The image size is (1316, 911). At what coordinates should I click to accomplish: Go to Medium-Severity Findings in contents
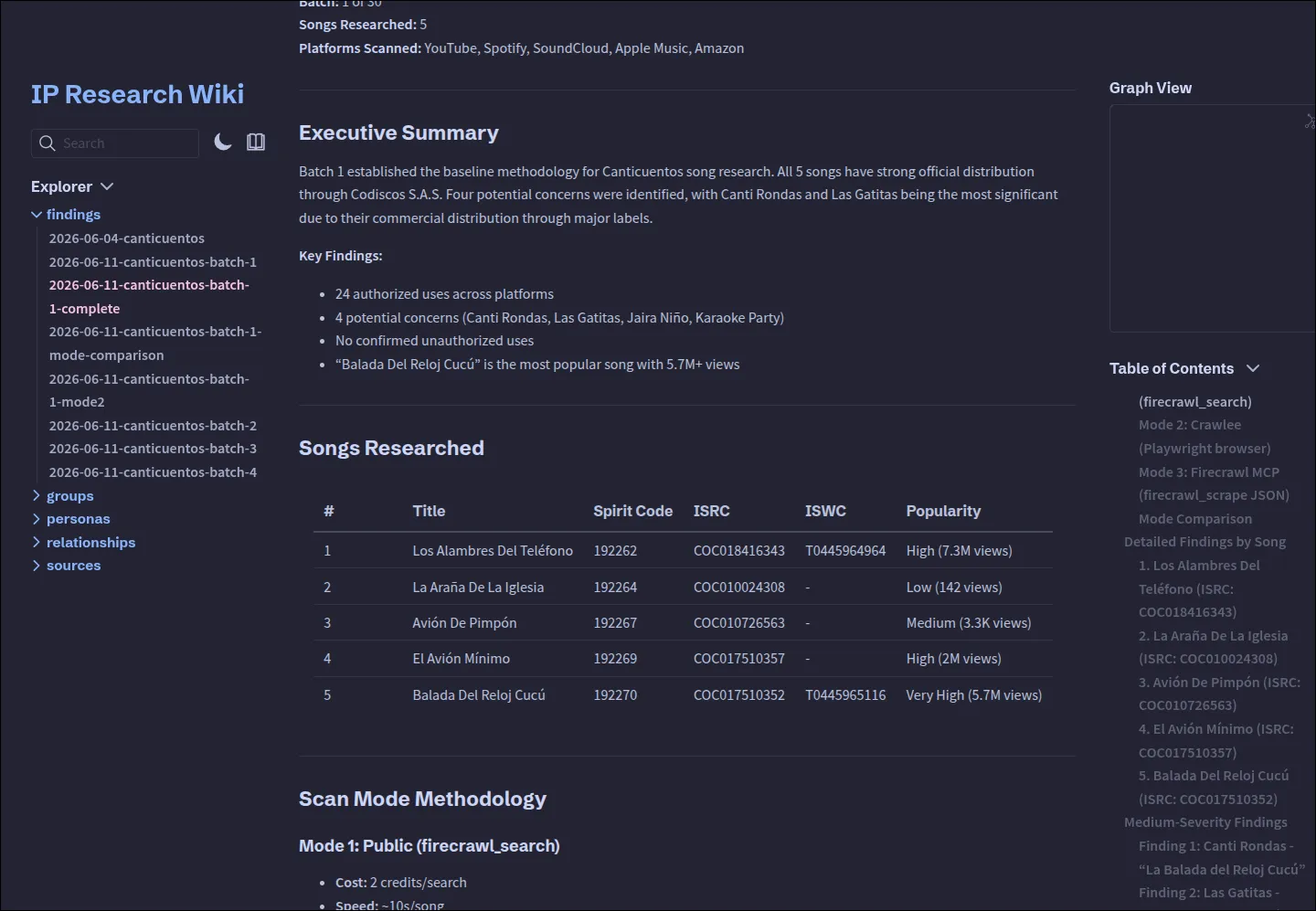click(x=1205, y=822)
